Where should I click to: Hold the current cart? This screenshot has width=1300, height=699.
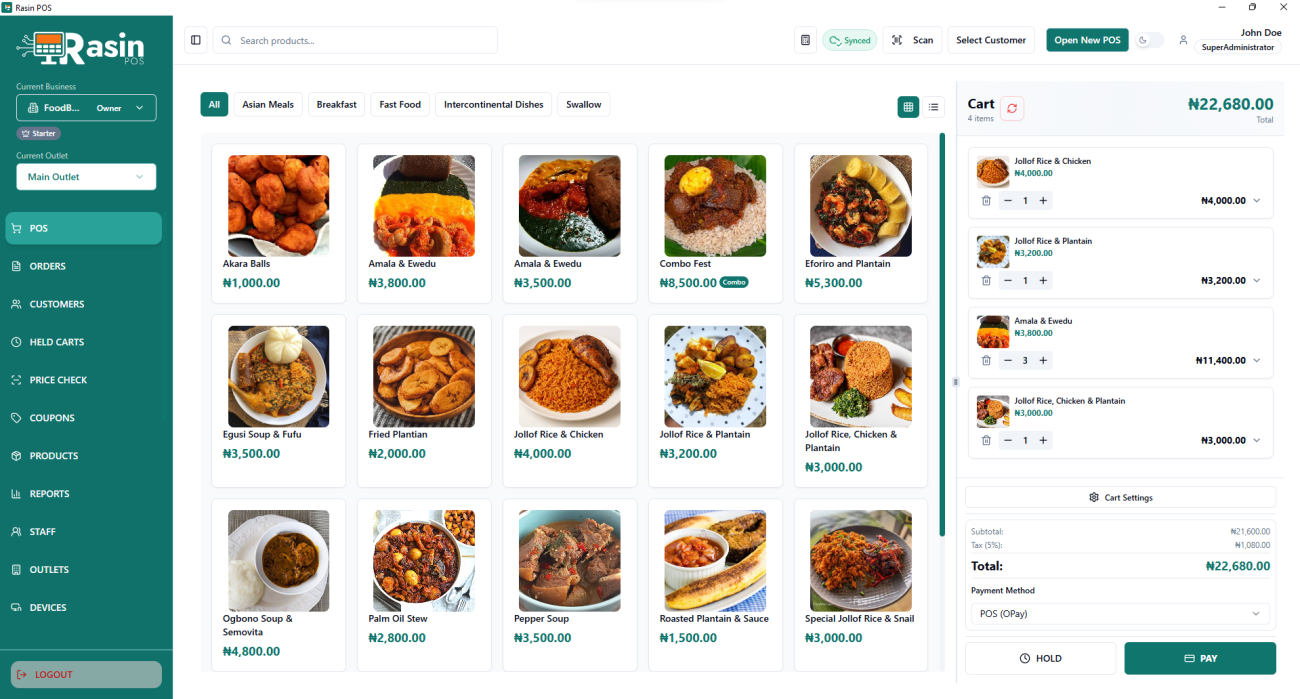click(1040, 658)
